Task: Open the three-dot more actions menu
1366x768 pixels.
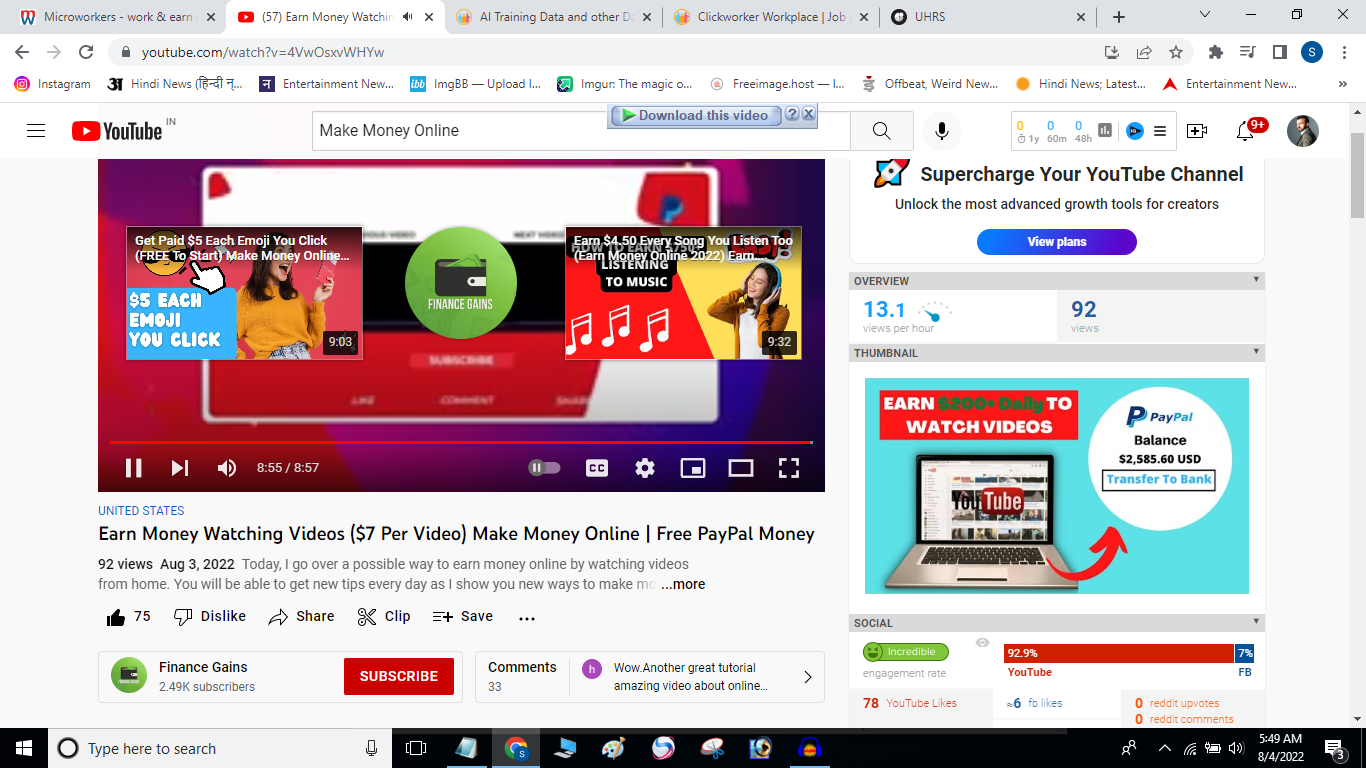Action: [x=527, y=618]
